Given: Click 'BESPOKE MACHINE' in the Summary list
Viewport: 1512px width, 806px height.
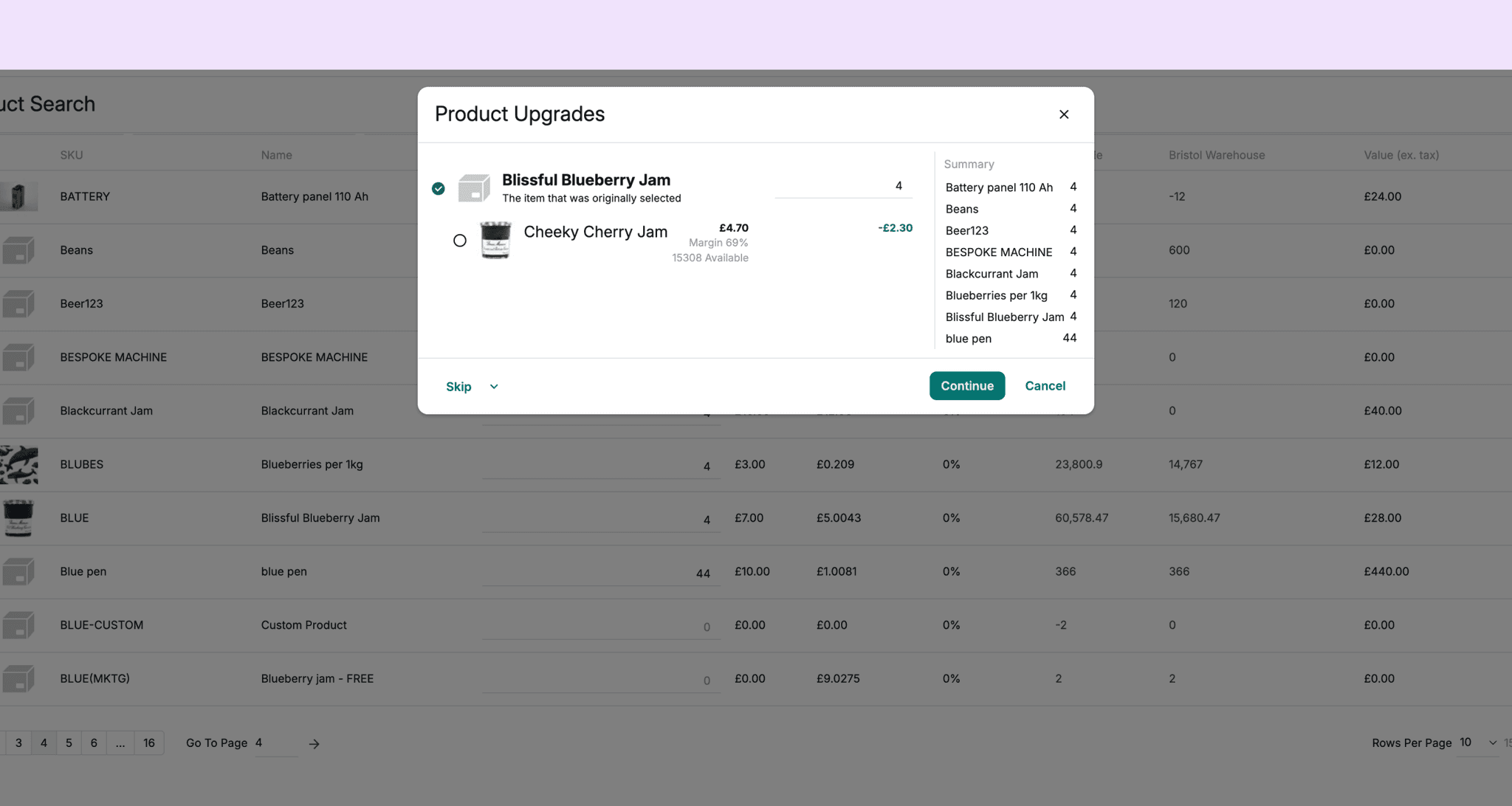Looking at the screenshot, I should pyautogui.click(x=999, y=252).
